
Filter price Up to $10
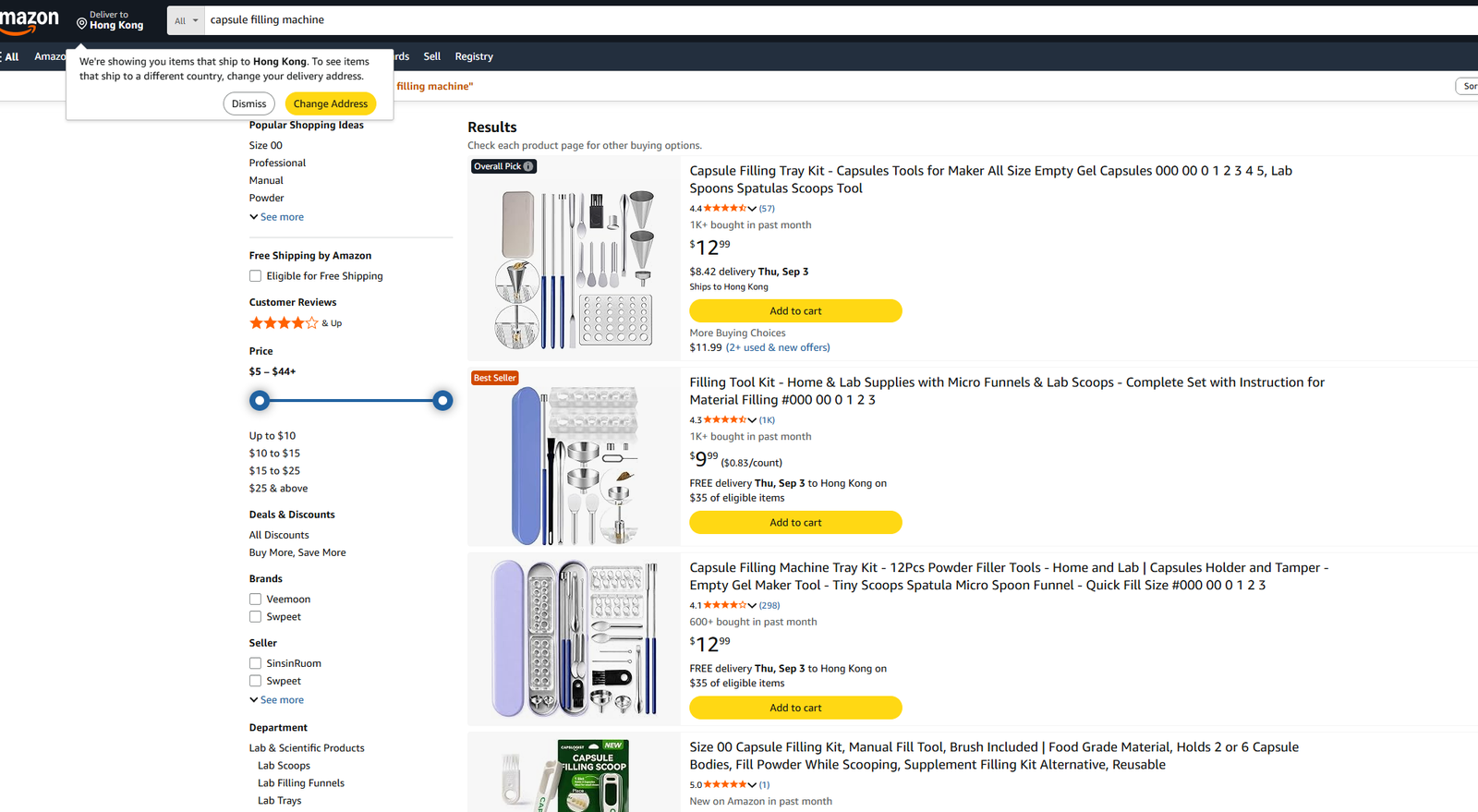(273, 436)
